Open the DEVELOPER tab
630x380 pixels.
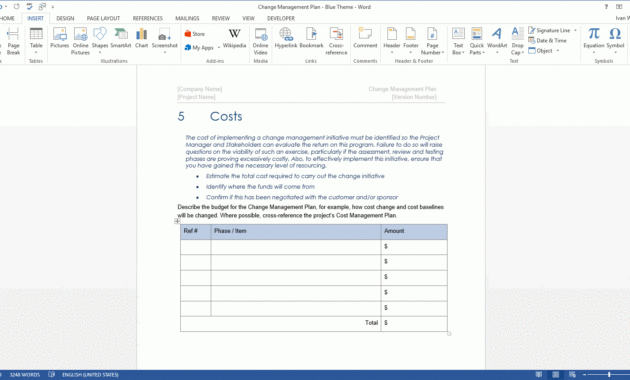point(281,18)
